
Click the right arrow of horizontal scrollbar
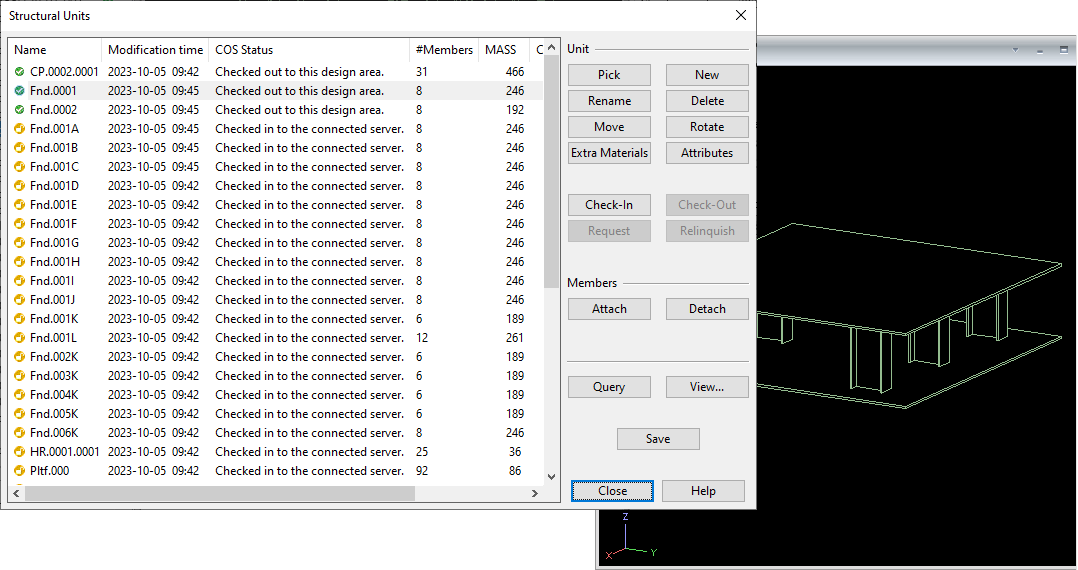tap(535, 493)
